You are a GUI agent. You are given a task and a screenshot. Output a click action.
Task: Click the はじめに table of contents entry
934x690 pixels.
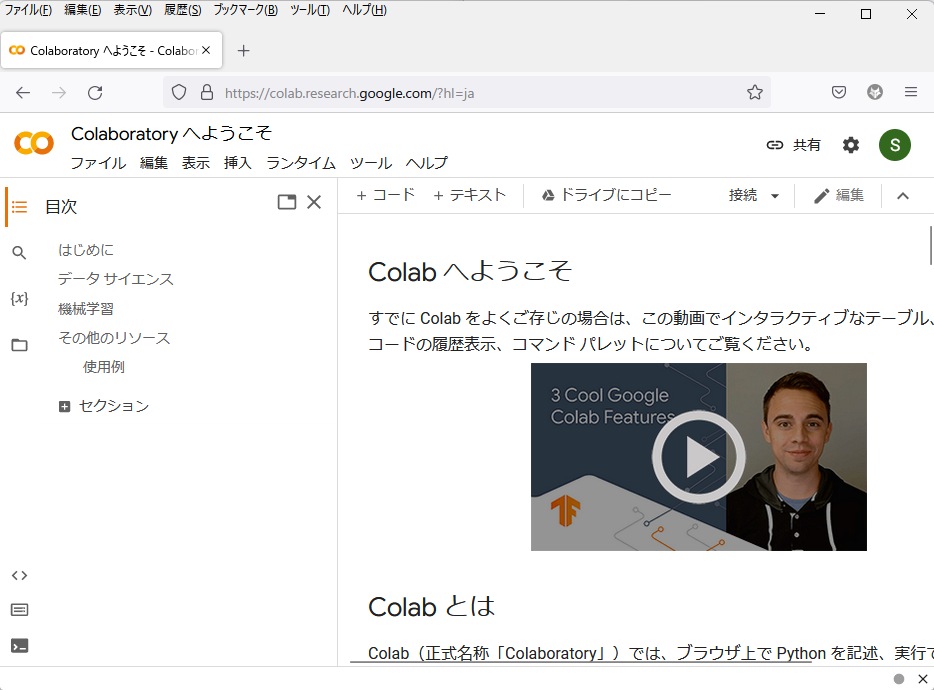(83, 249)
